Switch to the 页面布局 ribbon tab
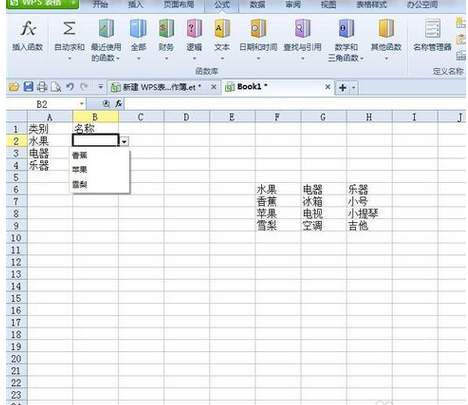Image resolution: width=468 pixels, height=405 pixels. coord(179,5)
